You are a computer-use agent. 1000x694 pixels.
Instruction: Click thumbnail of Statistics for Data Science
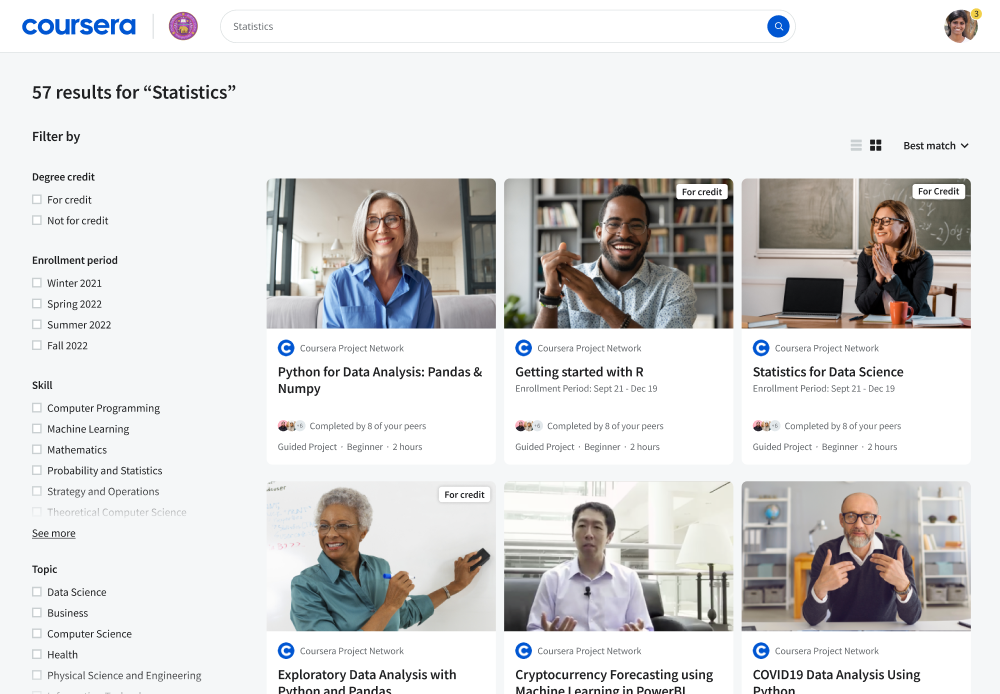856,253
